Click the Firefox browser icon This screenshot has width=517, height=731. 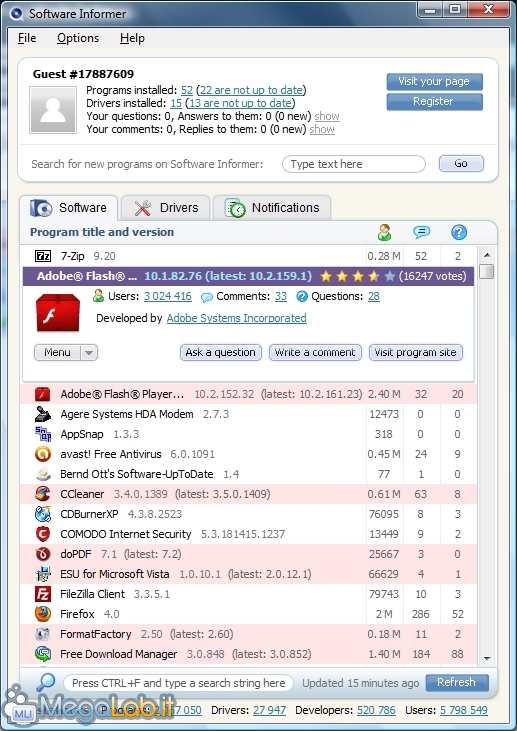coord(43,614)
